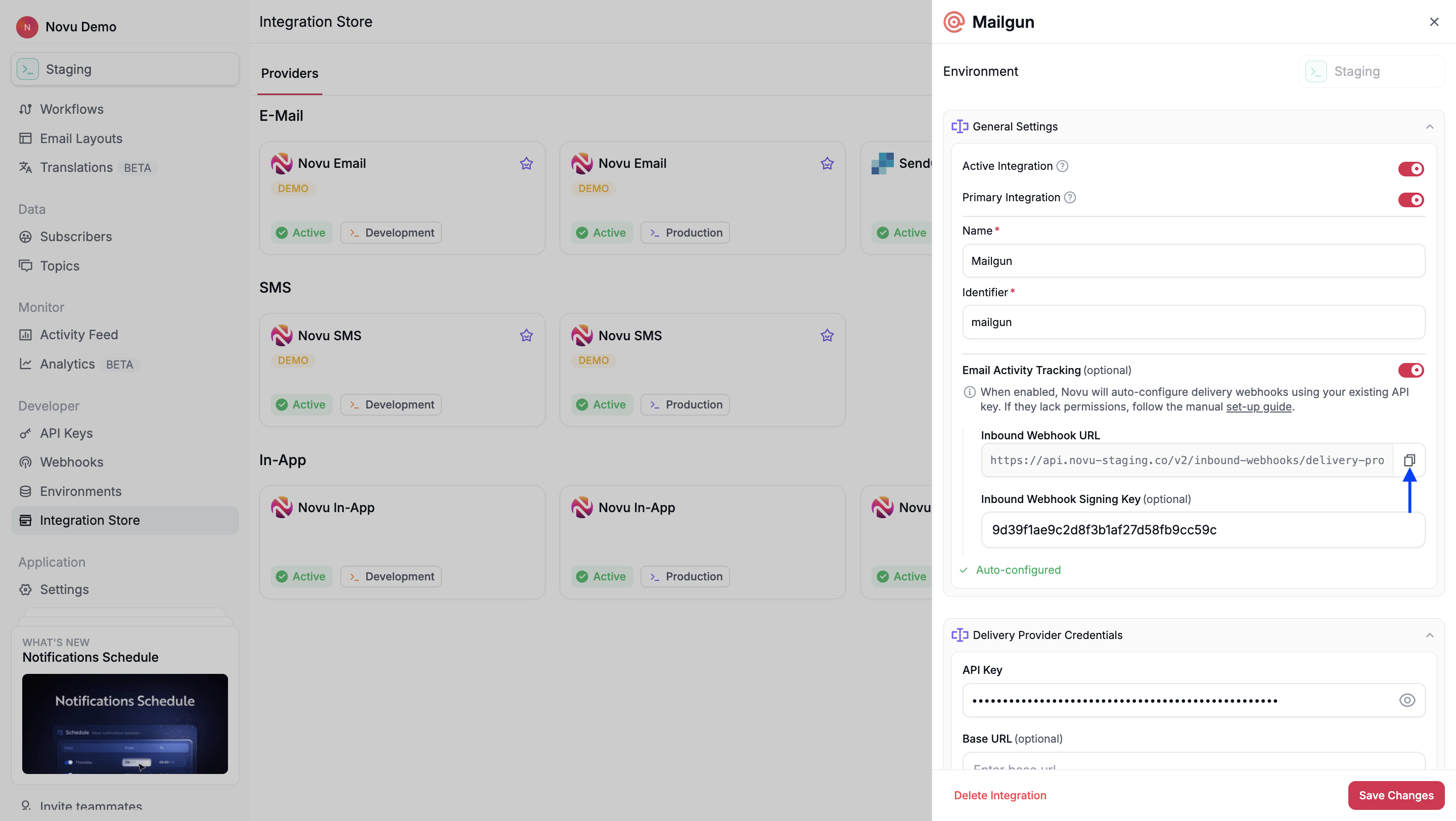Open the Webhooks page
1456x821 pixels.
pos(72,462)
